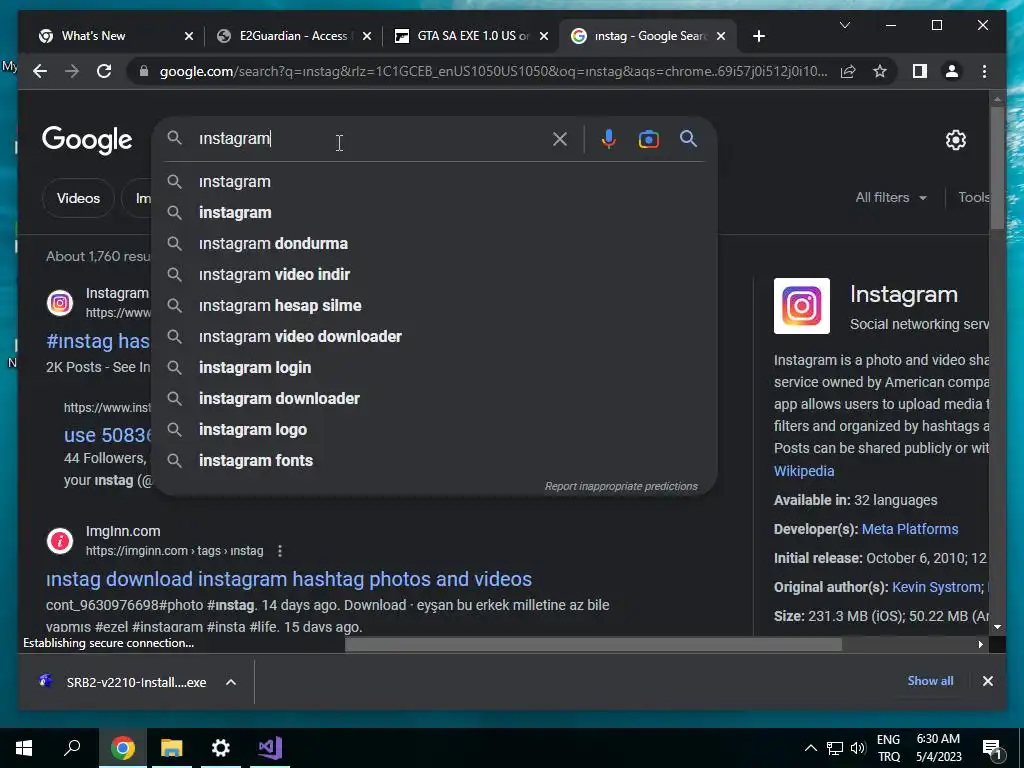Click Show all downloads
1024x768 pixels.
click(x=930, y=681)
